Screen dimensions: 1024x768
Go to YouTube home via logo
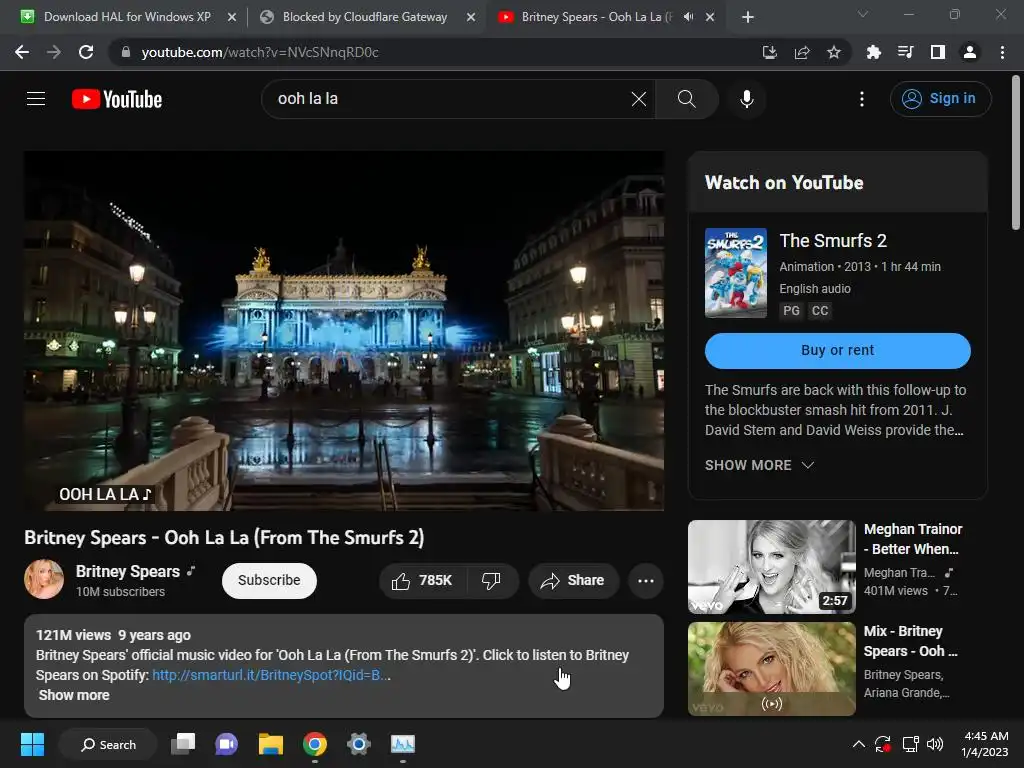117,99
